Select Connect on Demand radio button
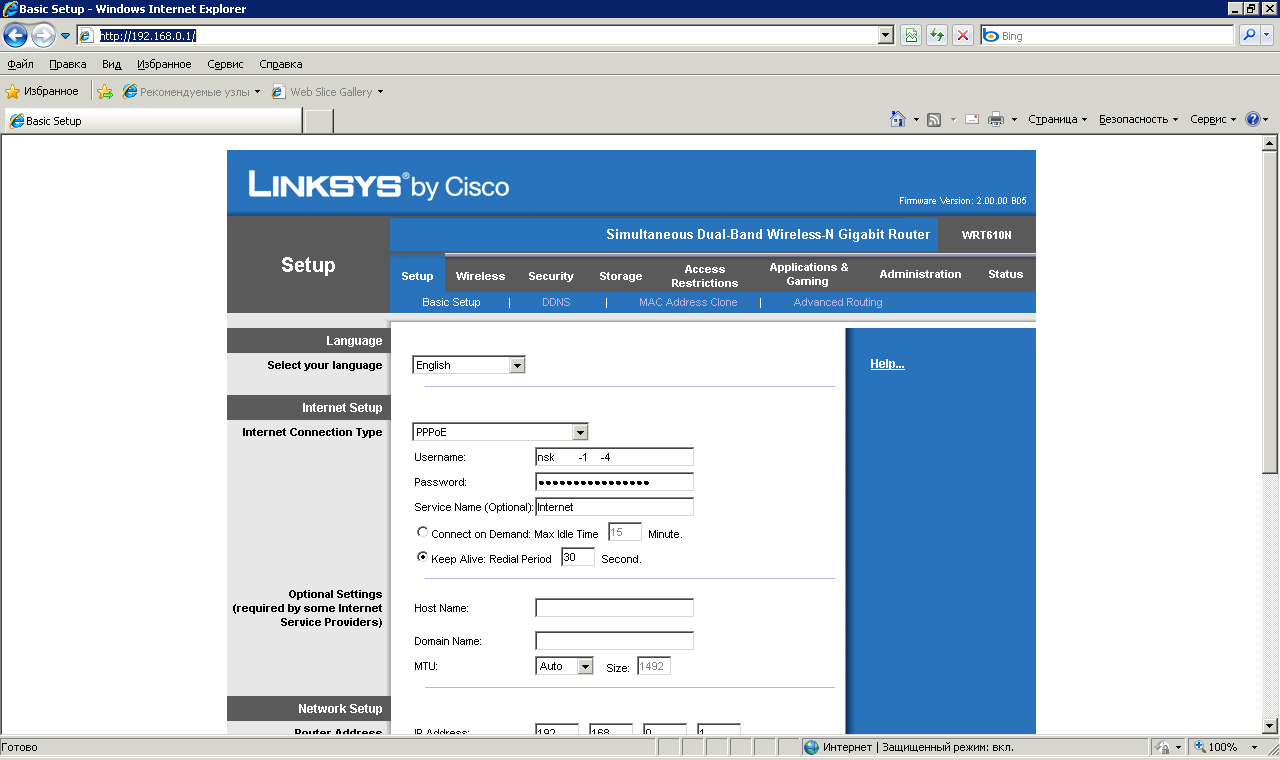The image size is (1280, 760). click(422, 533)
